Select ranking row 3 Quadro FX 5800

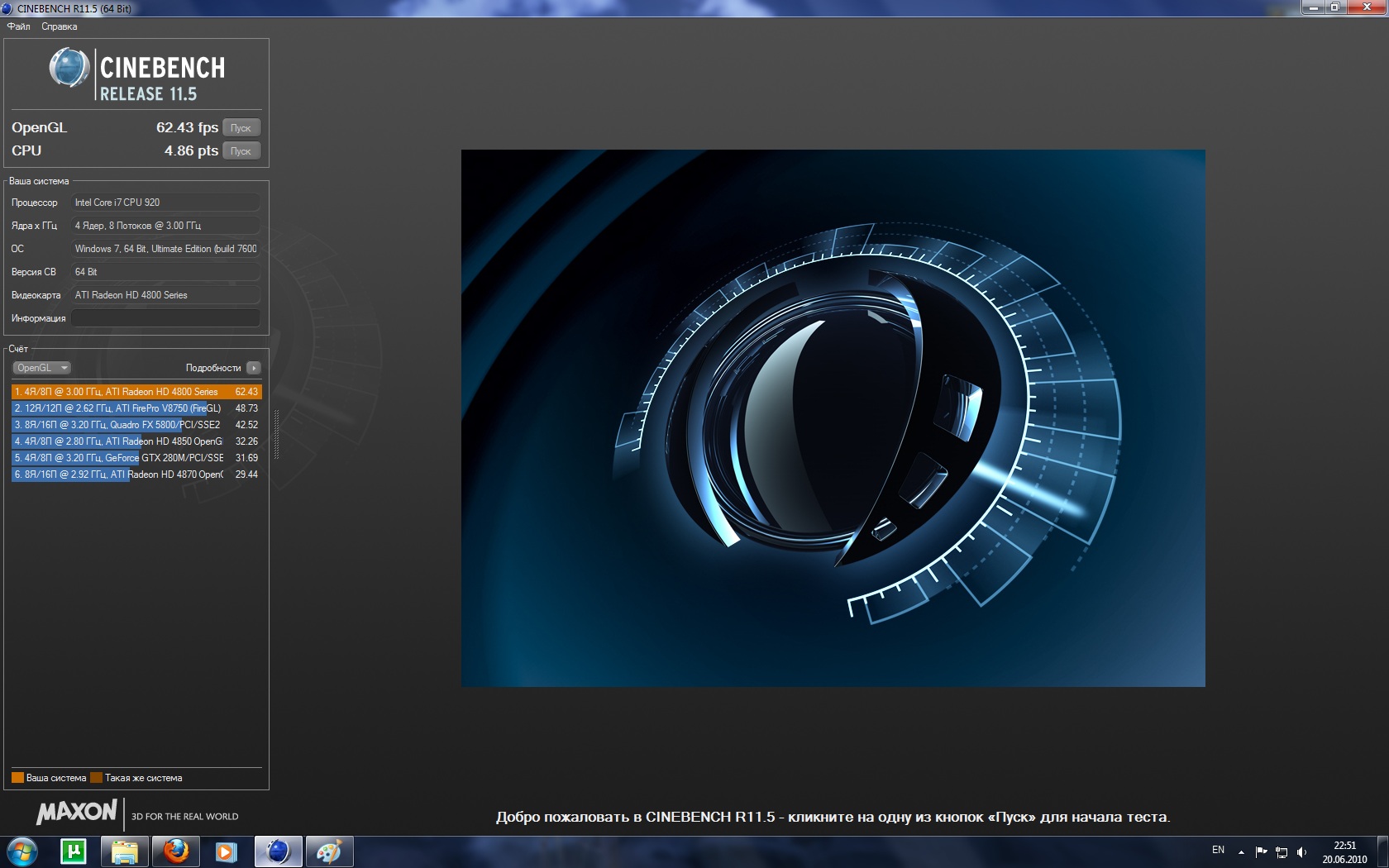136,425
